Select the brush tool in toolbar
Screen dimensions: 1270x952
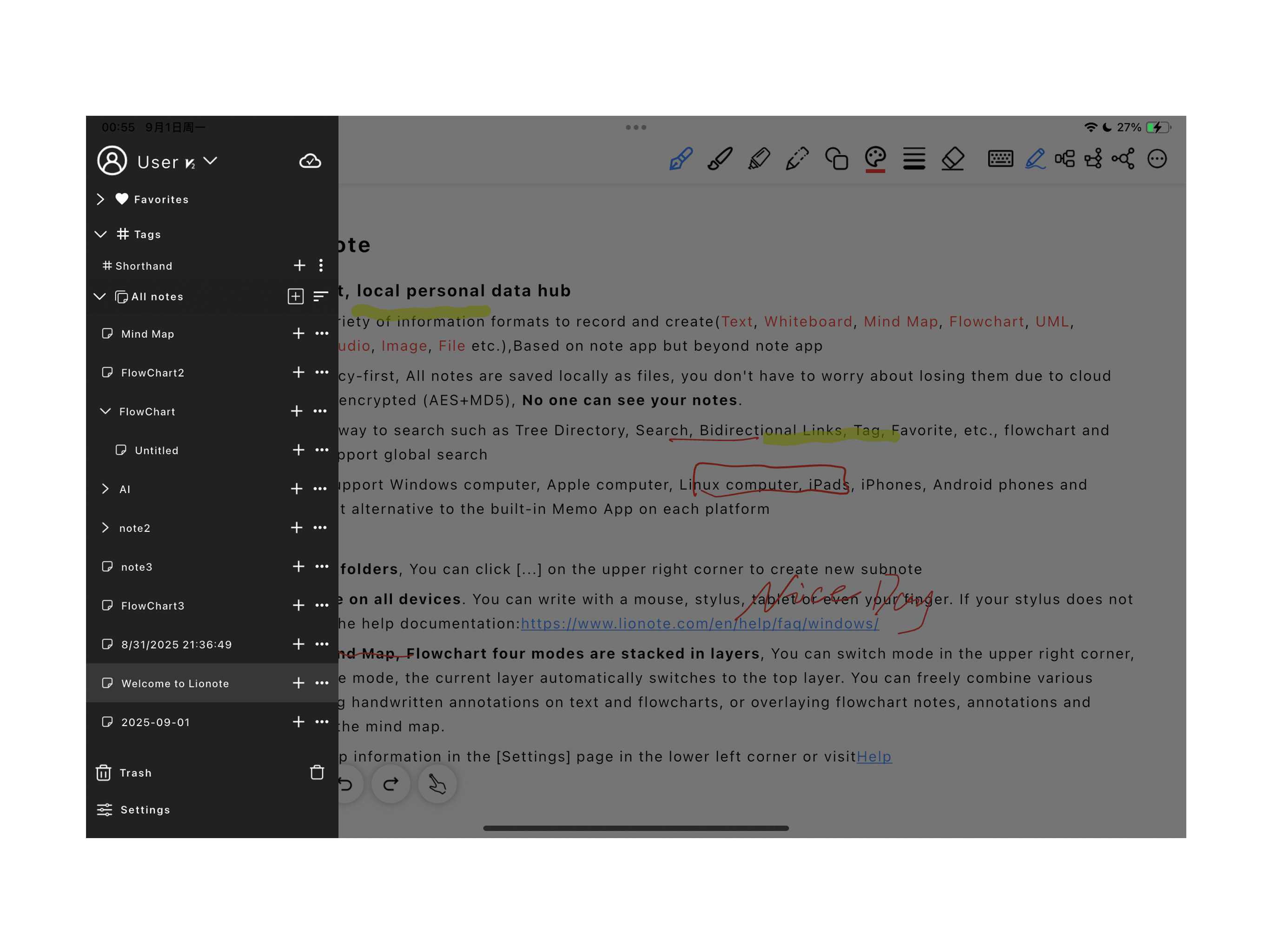[x=720, y=159]
